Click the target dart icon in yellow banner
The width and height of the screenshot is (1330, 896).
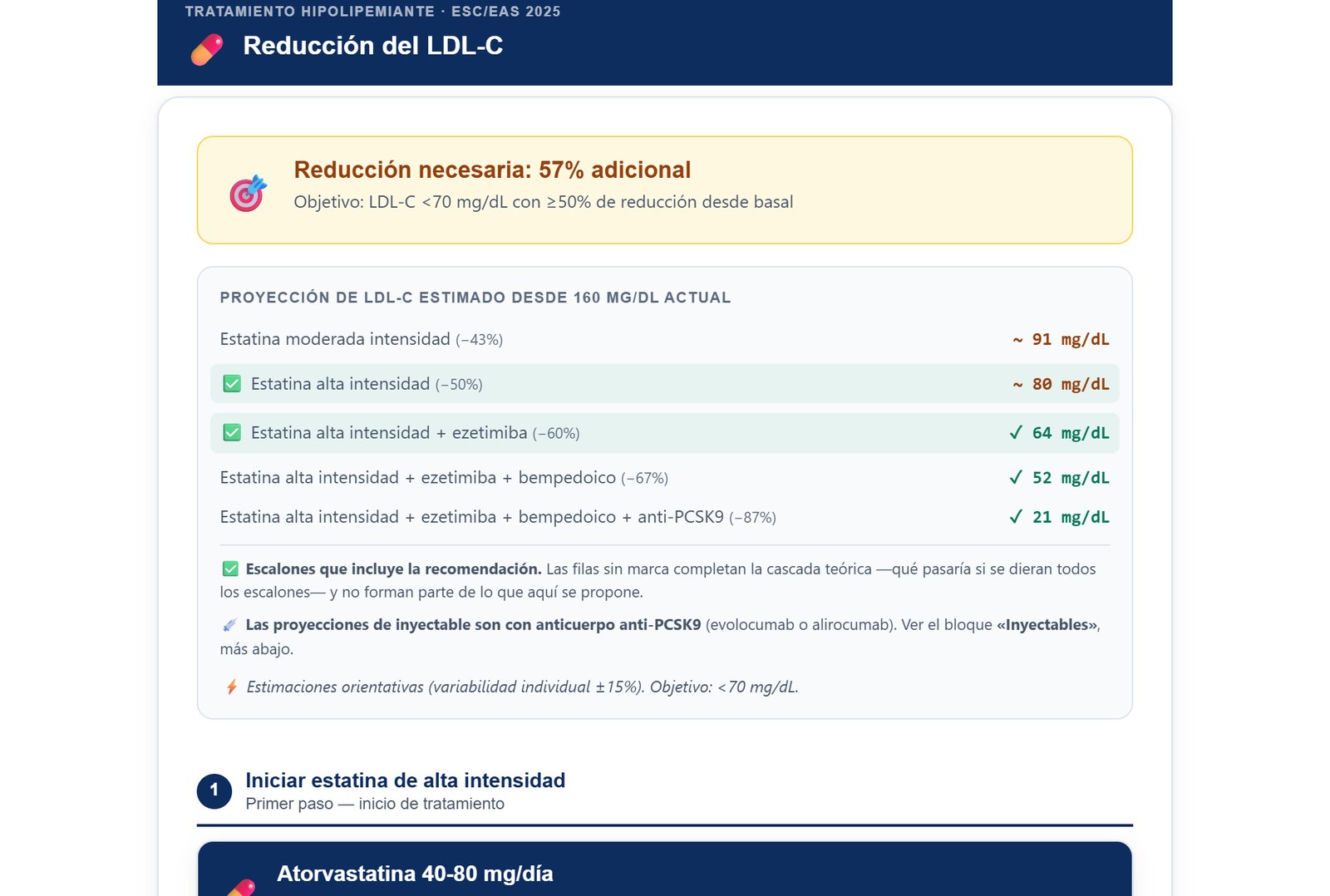(248, 194)
